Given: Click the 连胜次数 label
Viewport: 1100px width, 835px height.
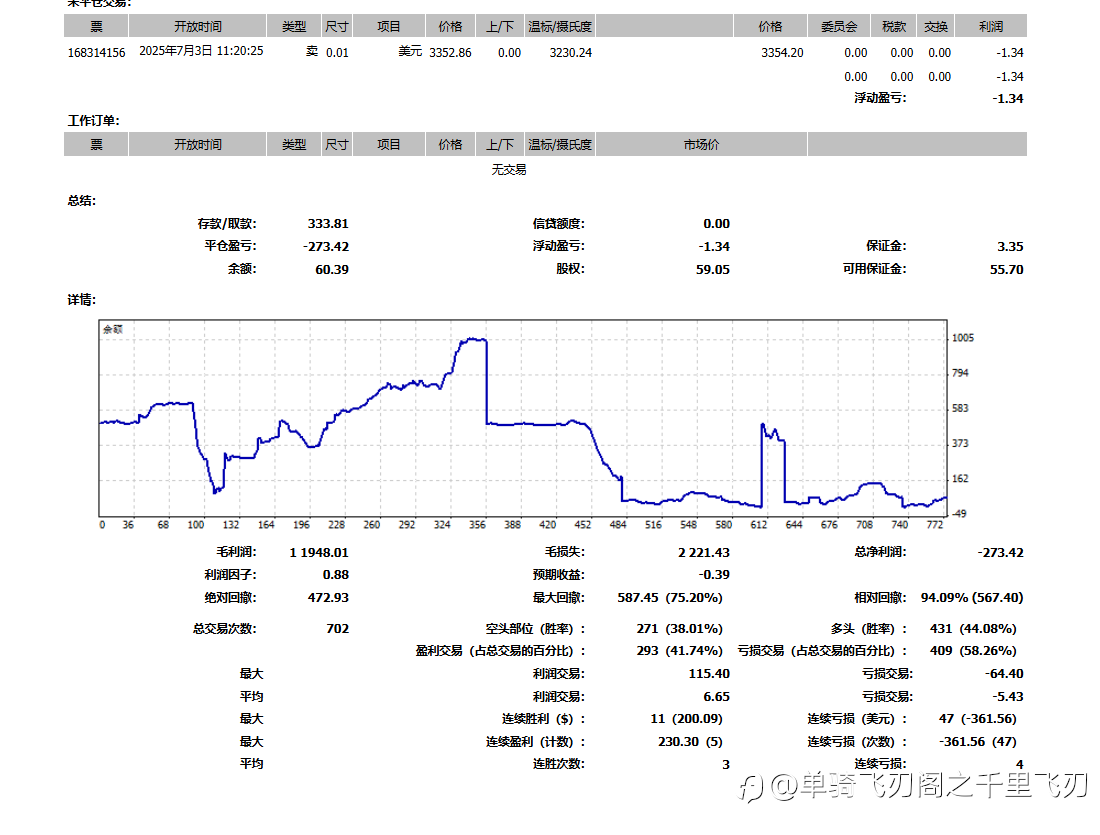Looking at the screenshot, I should [x=558, y=764].
